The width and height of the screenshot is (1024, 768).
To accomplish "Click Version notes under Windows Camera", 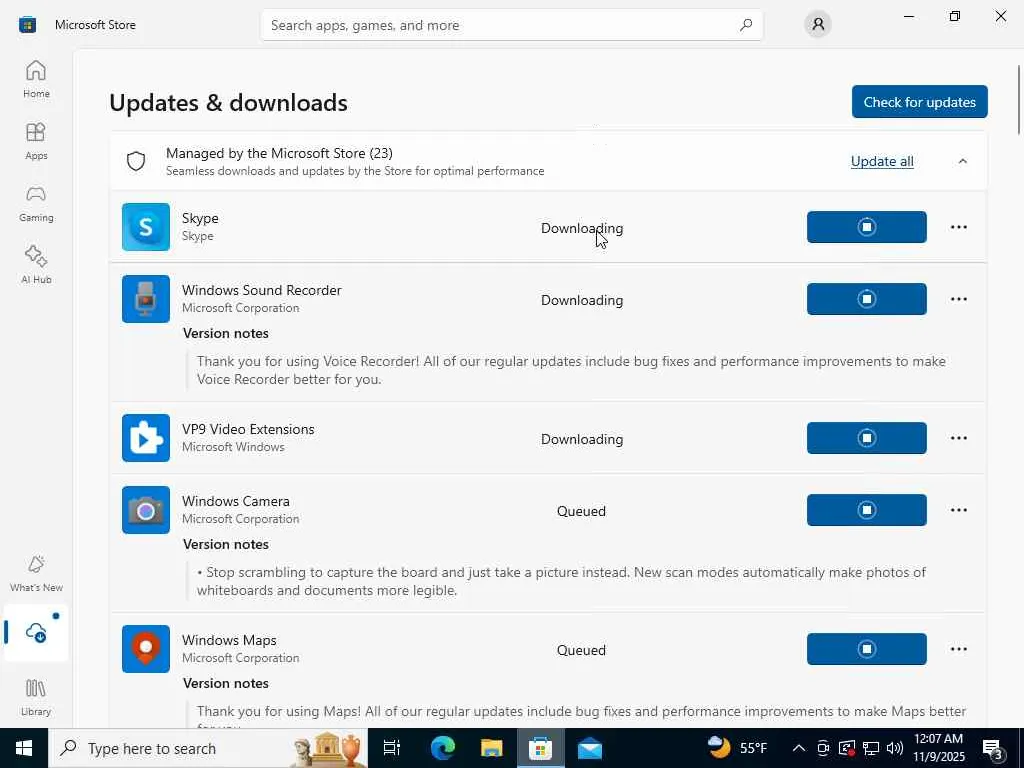I will (x=226, y=544).
